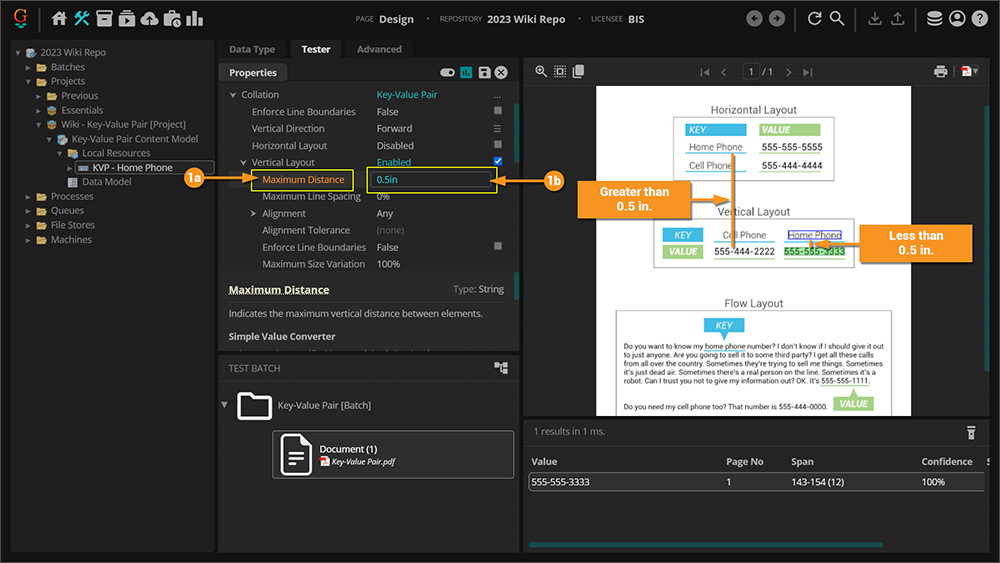This screenshot has height=563, width=1000.
Task: Print document using the printer icon
Action: (x=940, y=72)
